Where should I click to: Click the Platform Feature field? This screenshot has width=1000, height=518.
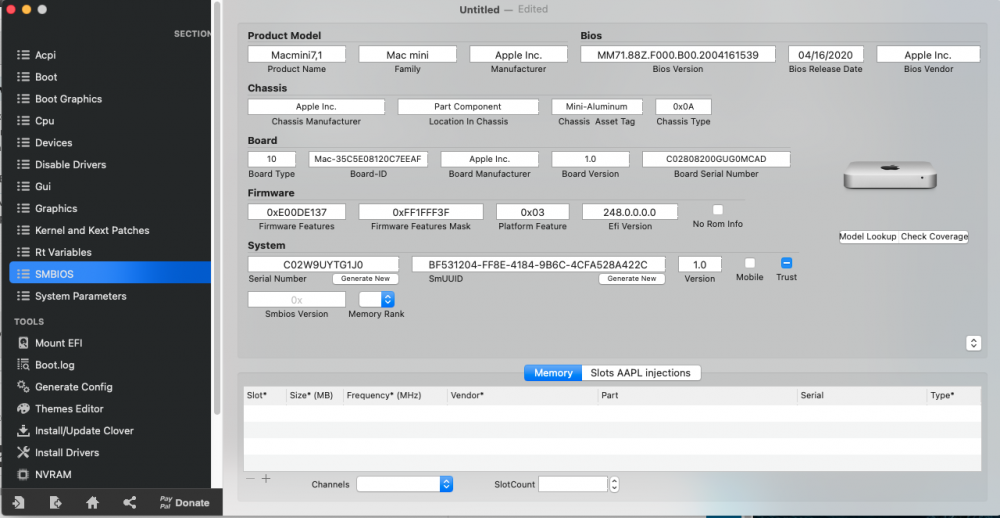click(533, 212)
